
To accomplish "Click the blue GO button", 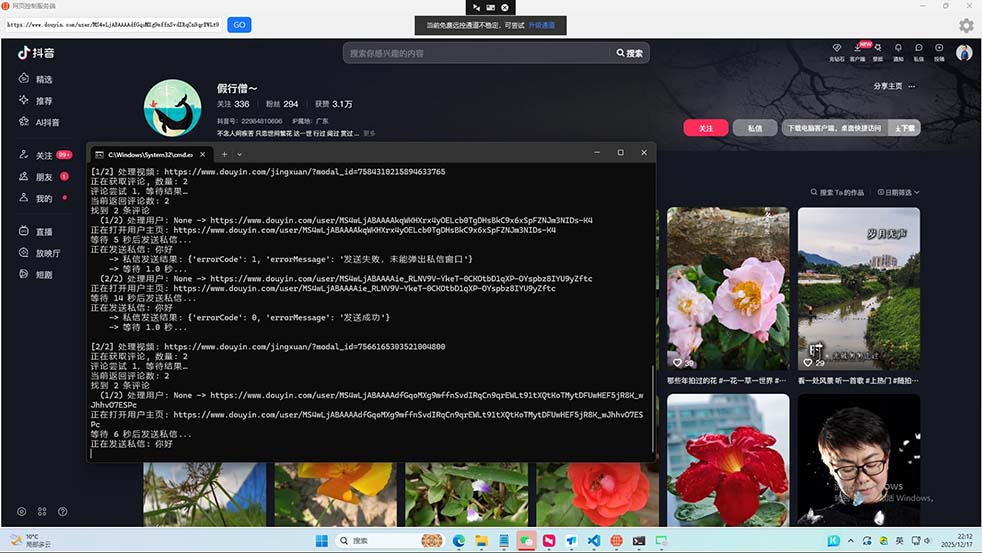I will point(239,25).
